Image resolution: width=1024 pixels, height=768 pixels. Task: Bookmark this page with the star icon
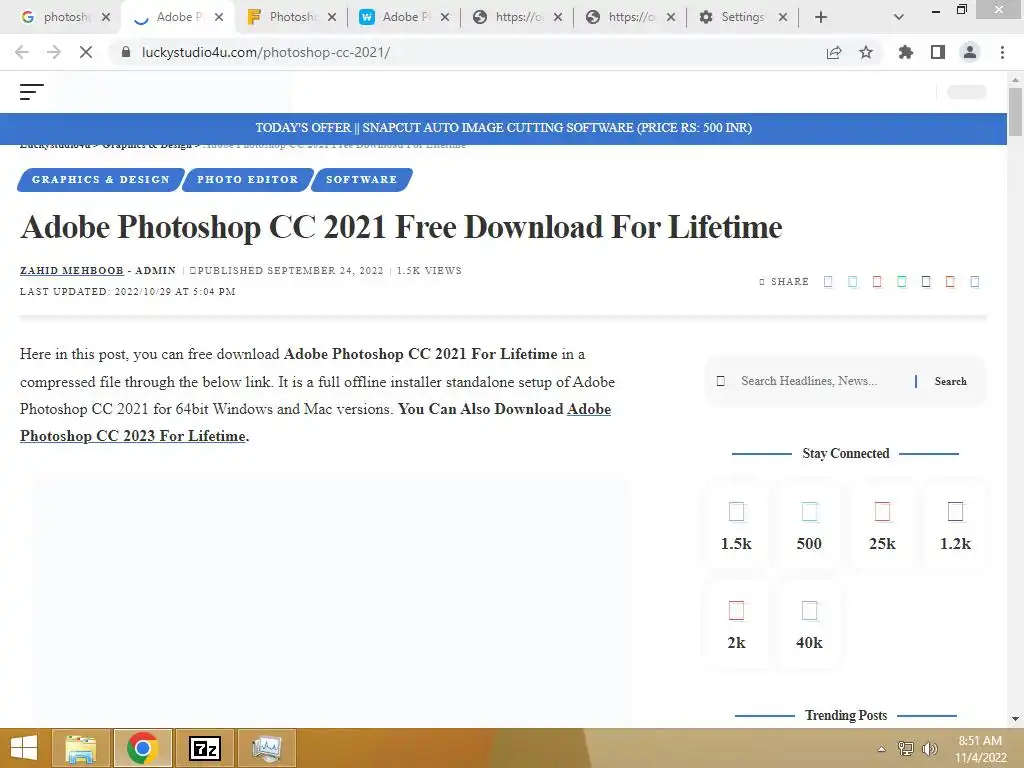pyautogui.click(x=865, y=52)
